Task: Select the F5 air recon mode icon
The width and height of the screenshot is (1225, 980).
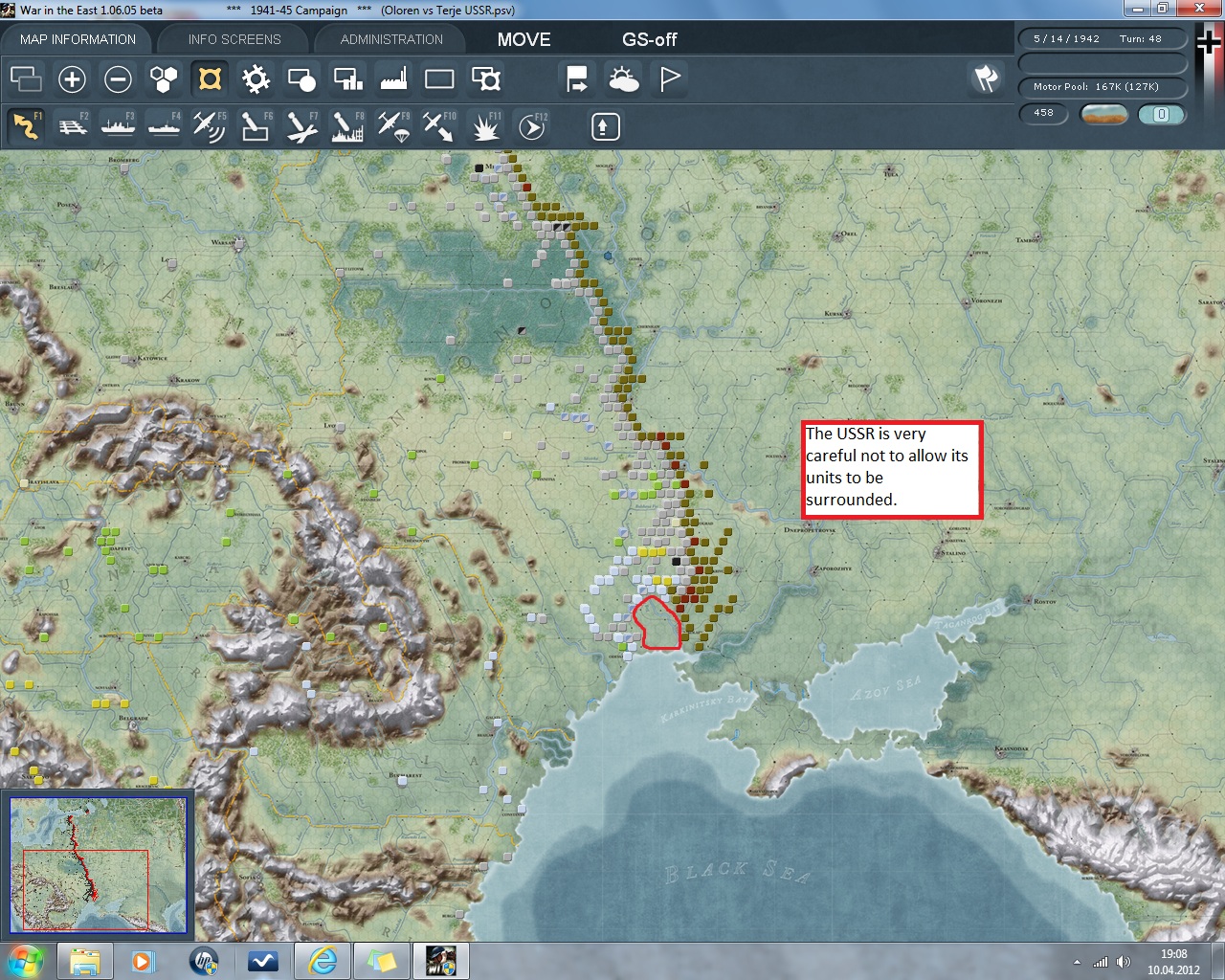Action: click(x=210, y=126)
